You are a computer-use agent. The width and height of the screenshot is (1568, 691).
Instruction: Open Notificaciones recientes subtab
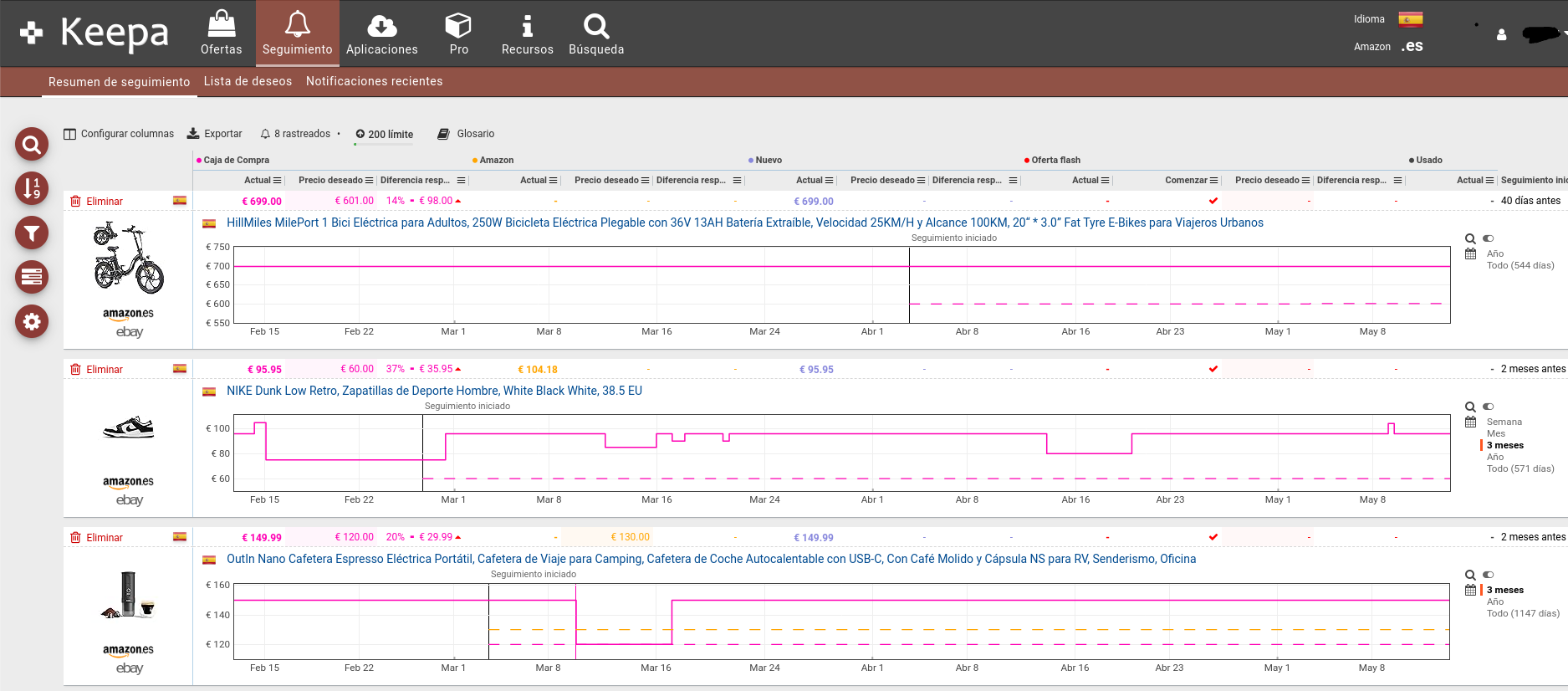(375, 81)
